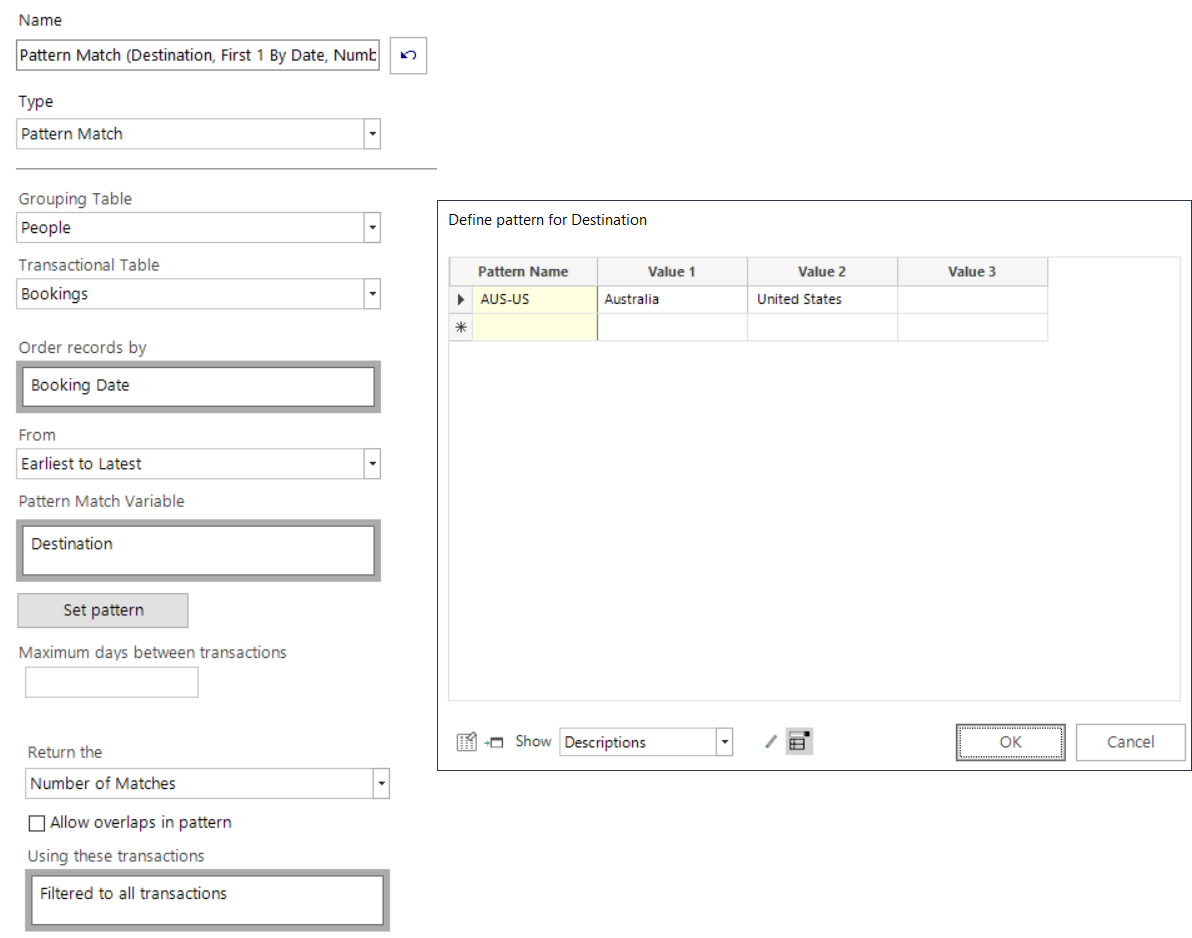The width and height of the screenshot is (1192, 938).
Task: Click the Name text field
Action: 198,55
